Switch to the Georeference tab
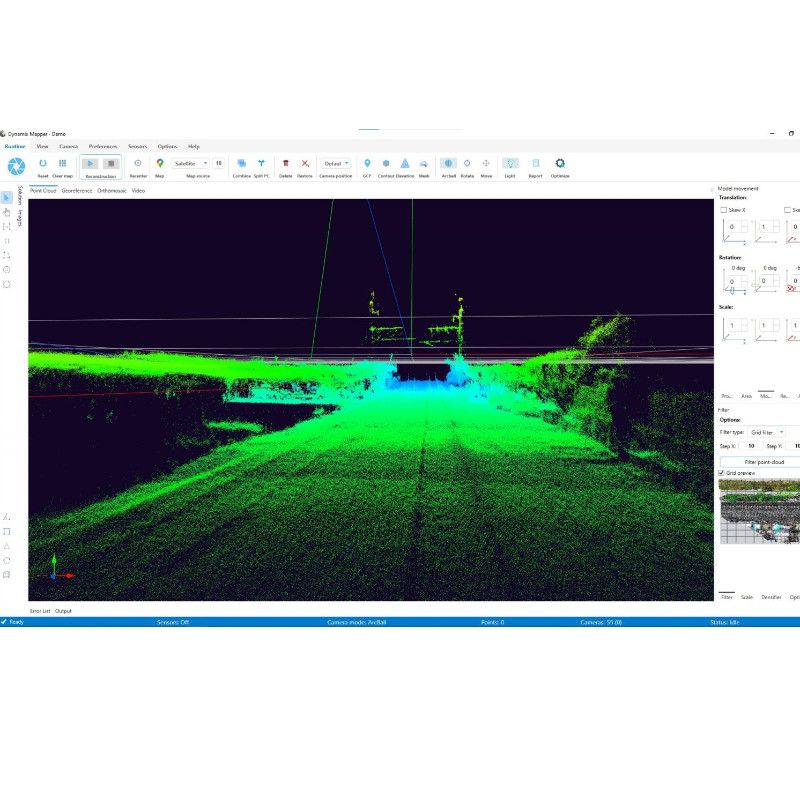 (77, 191)
